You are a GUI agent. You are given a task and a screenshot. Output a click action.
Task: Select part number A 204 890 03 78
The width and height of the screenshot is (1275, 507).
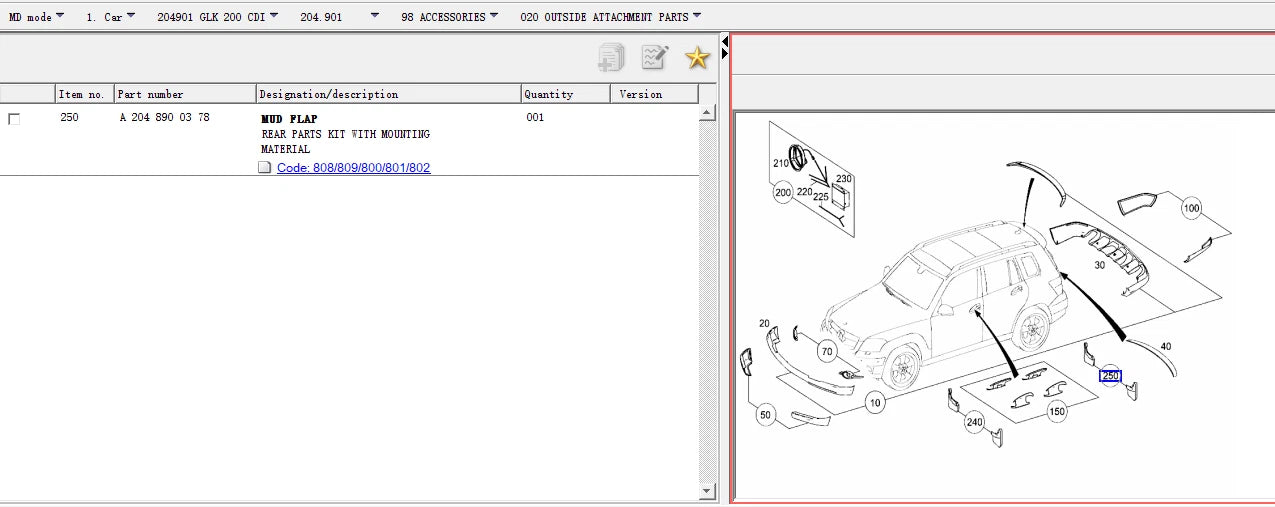coord(165,118)
